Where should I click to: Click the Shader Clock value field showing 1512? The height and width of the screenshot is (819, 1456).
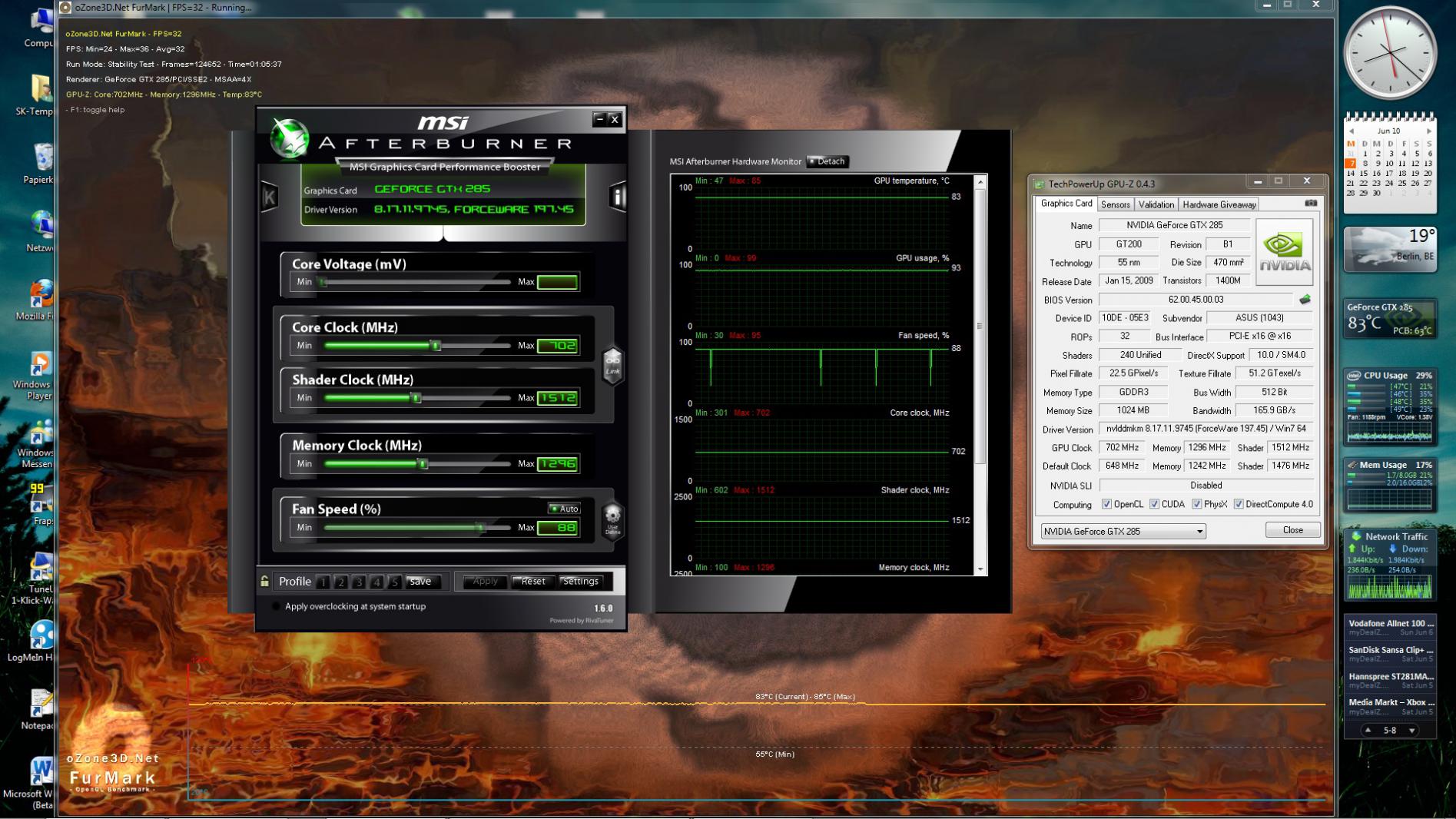[557, 398]
